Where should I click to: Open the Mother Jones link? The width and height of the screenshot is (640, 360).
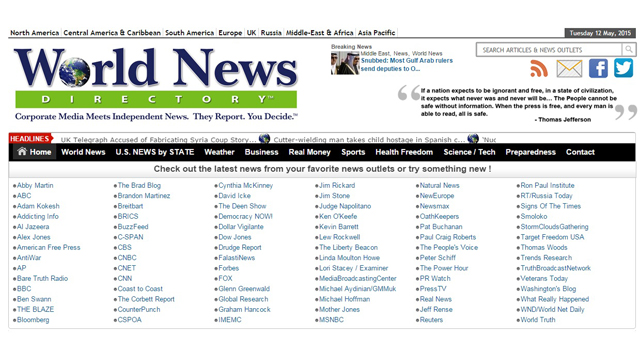click(x=339, y=309)
